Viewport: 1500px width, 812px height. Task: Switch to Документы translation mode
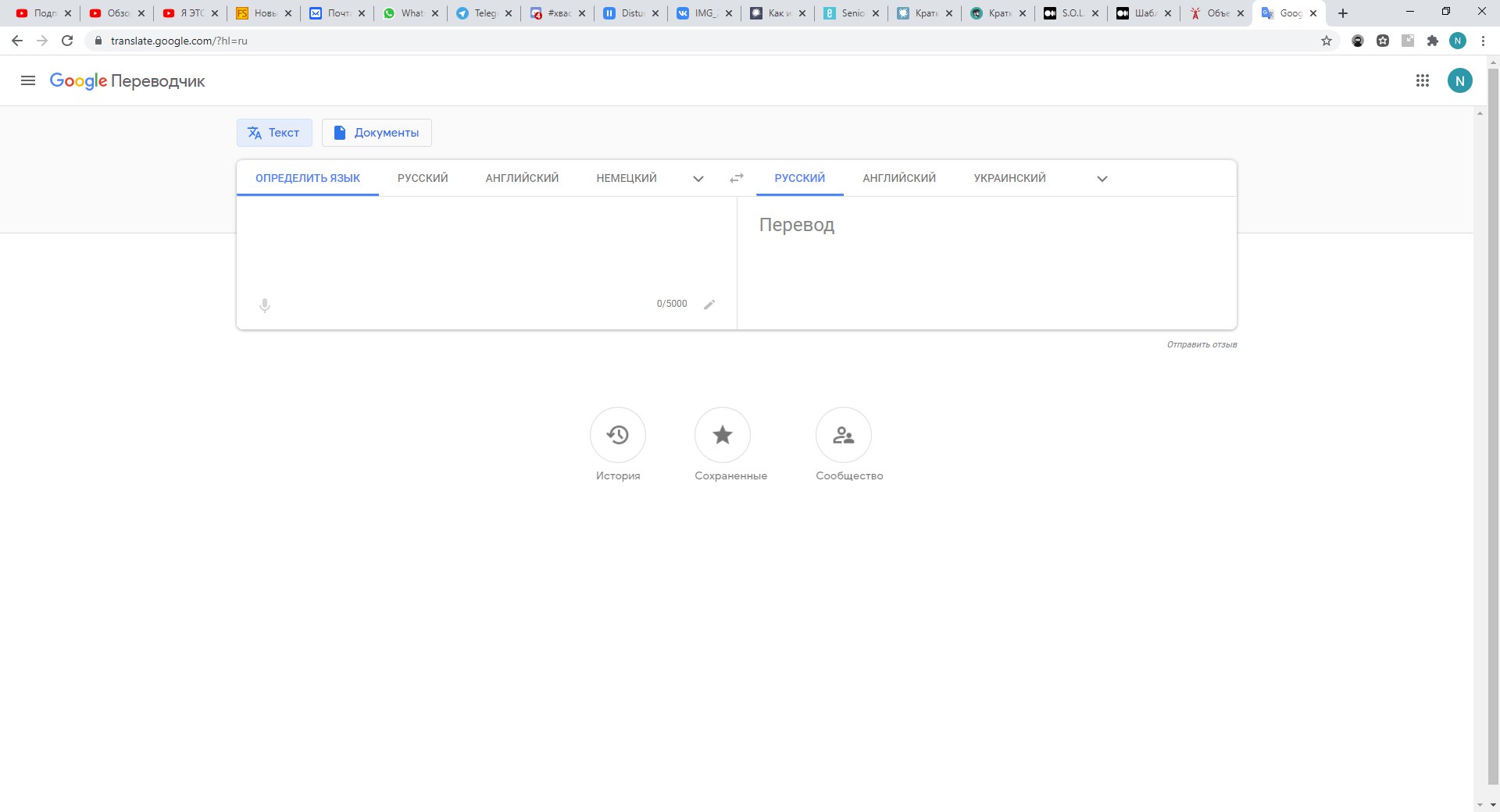point(377,133)
